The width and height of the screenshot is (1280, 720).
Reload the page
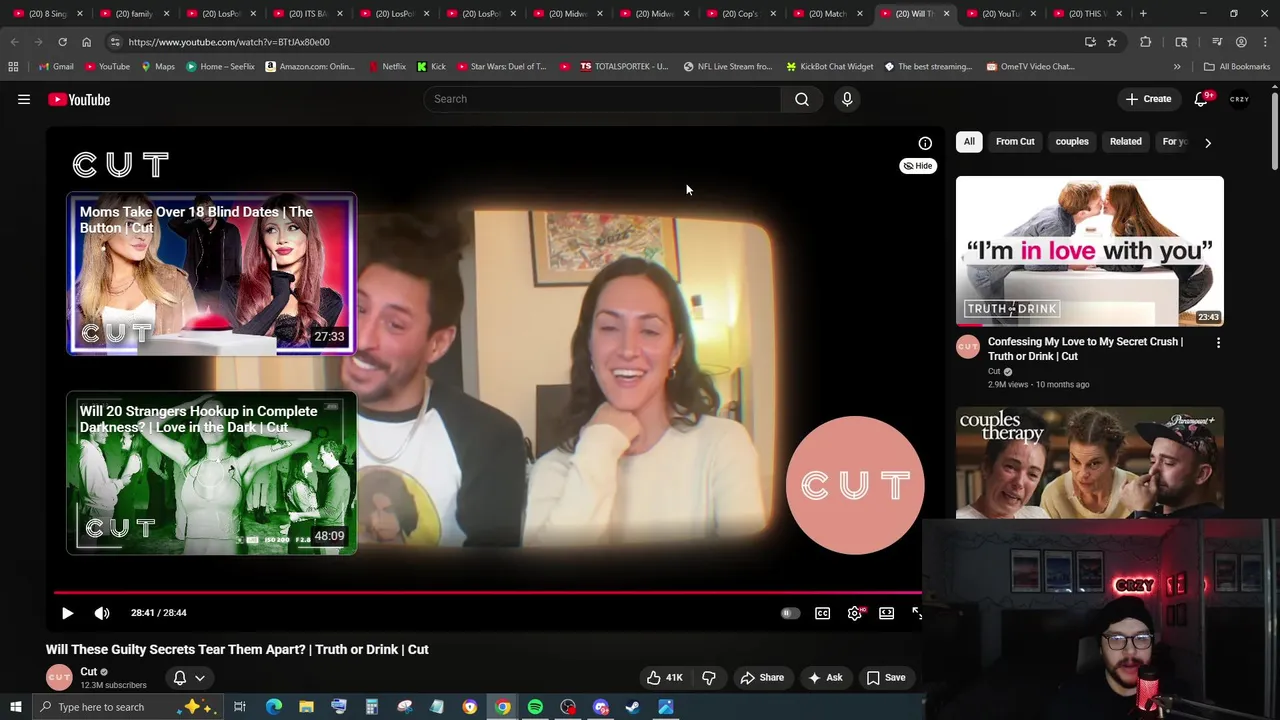click(62, 42)
